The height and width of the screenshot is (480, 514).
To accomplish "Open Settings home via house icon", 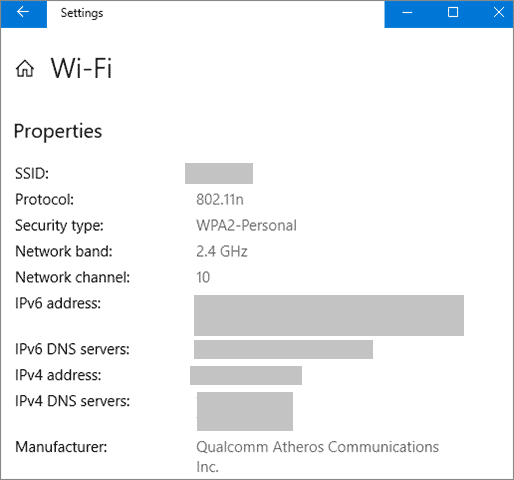I will point(25,69).
